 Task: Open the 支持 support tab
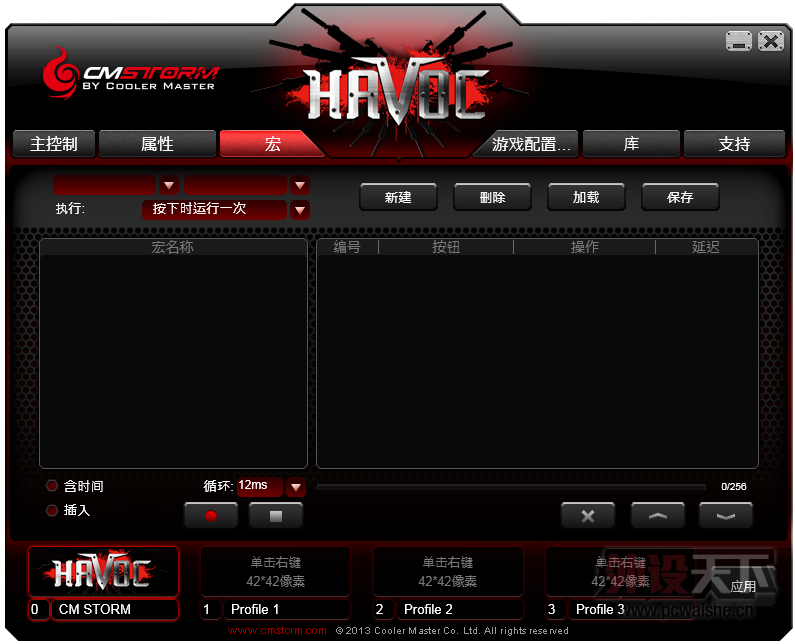coord(734,144)
